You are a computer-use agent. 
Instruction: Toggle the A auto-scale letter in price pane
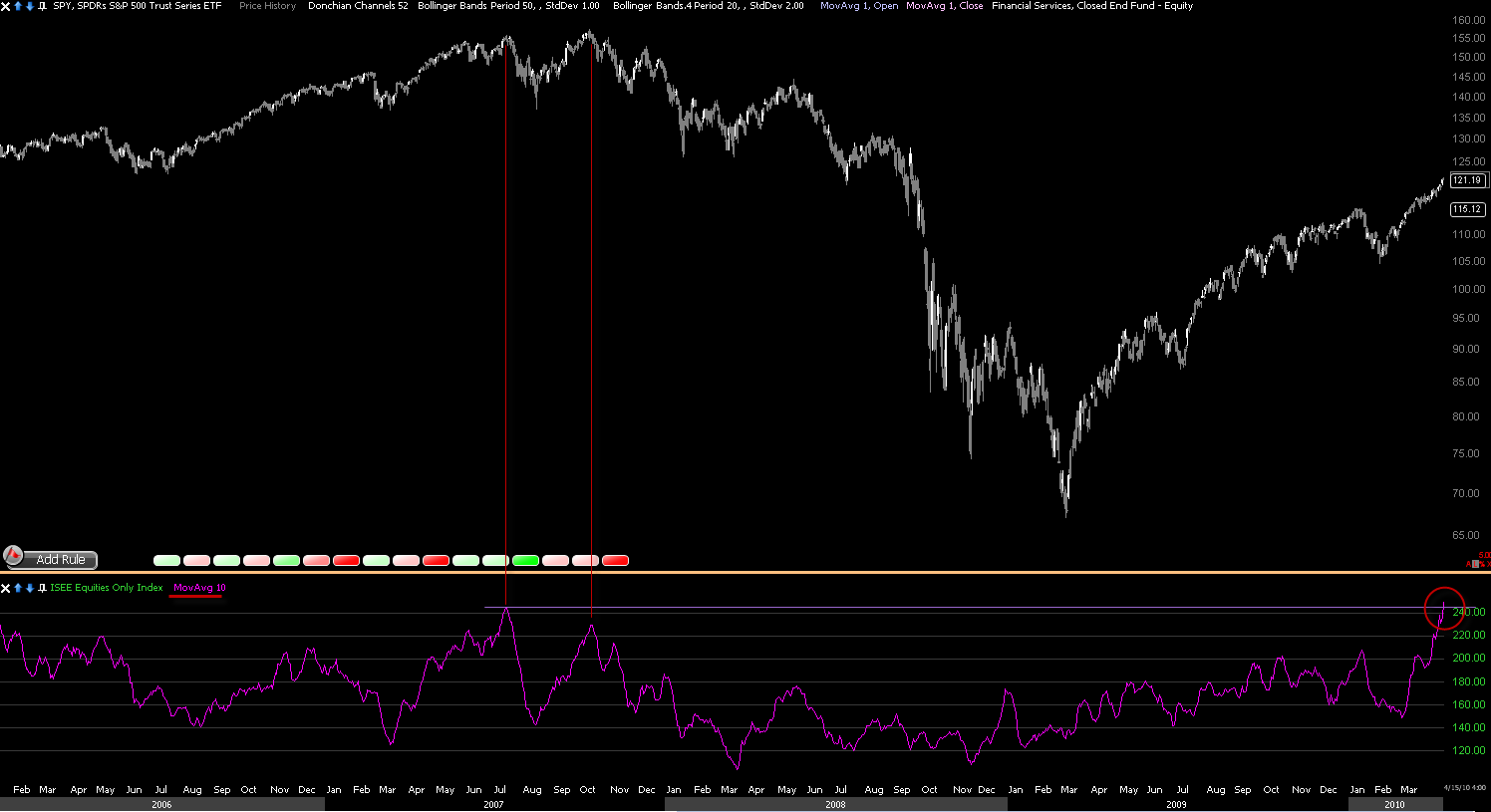(x=1468, y=564)
